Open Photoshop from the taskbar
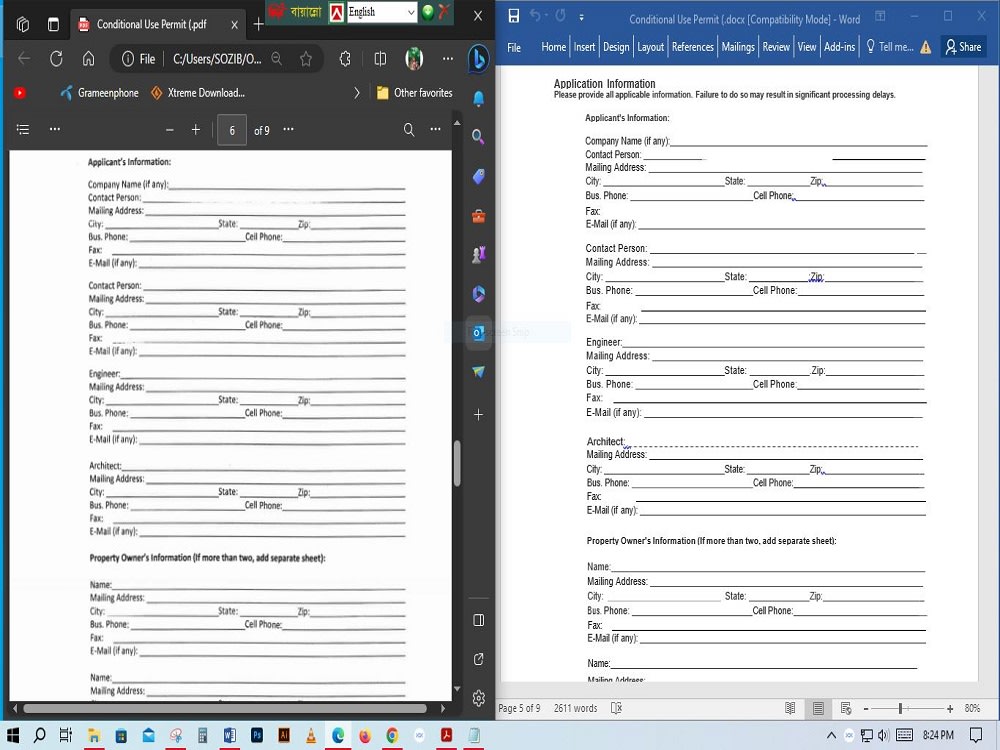This screenshot has width=1000, height=750. (257, 735)
